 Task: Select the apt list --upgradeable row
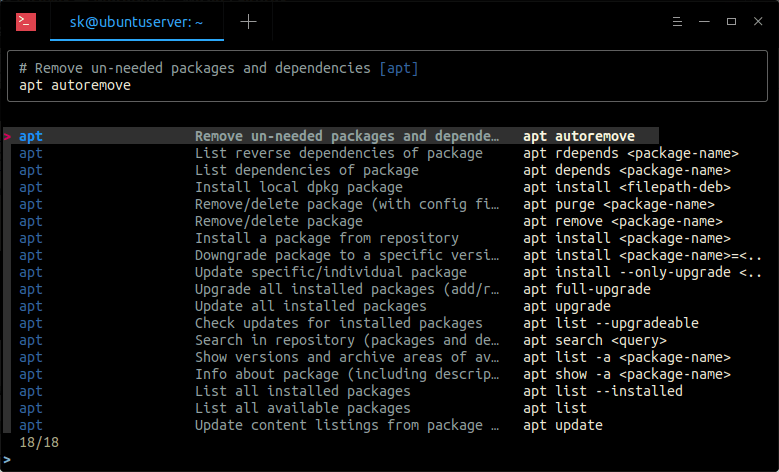pos(610,323)
